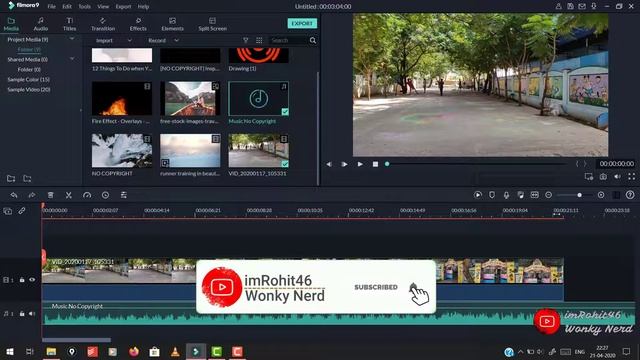Click the teal EXPORT button
Screen dimensions: 640x360
pos(302,23)
